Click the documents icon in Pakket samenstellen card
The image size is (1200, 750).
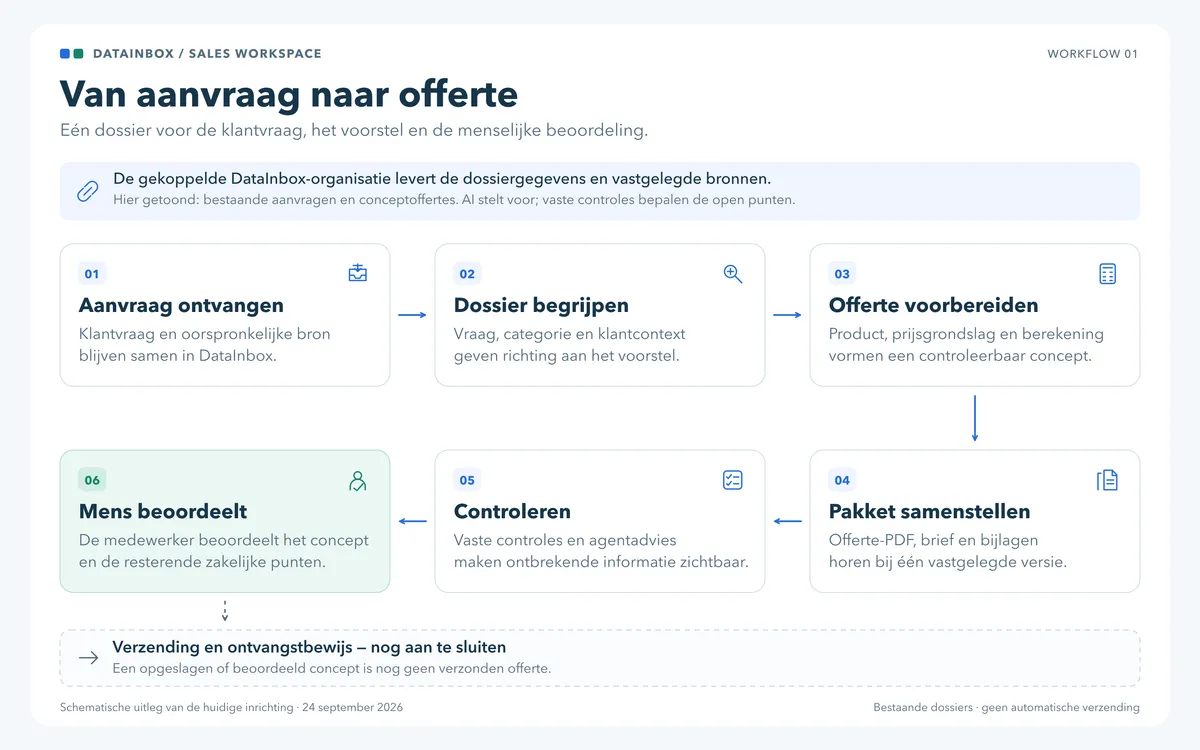point(1108,480)
